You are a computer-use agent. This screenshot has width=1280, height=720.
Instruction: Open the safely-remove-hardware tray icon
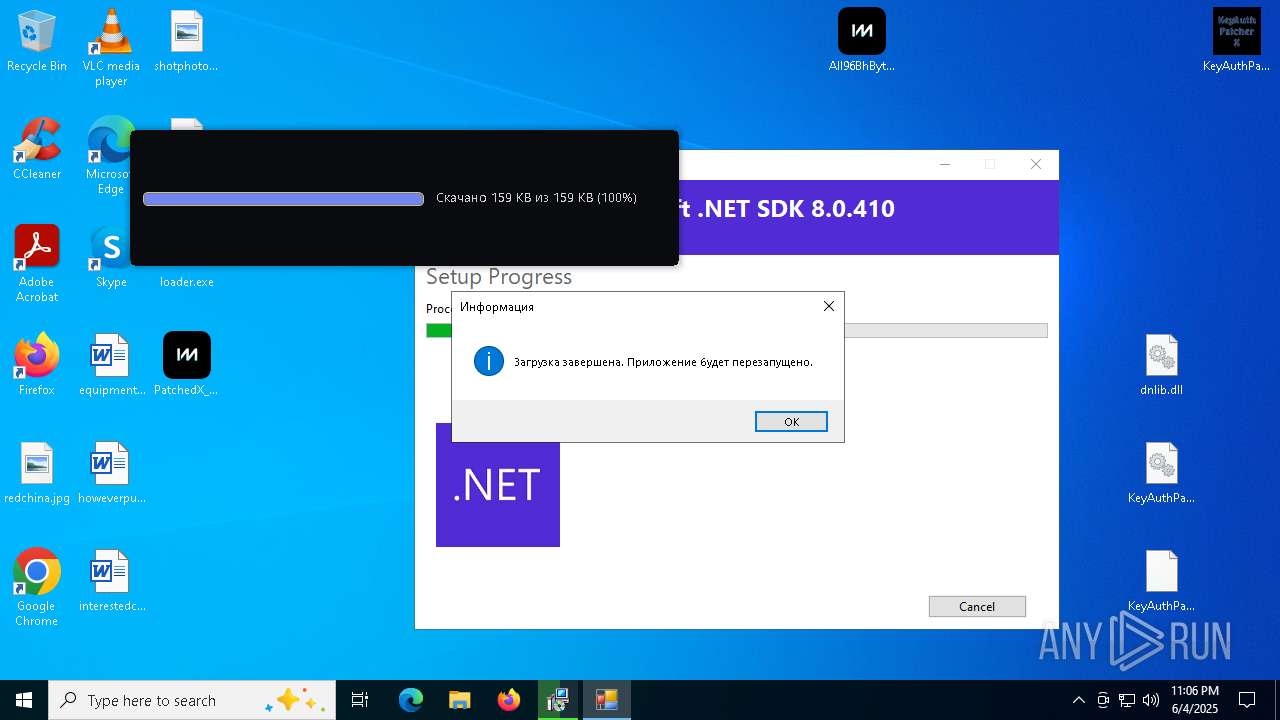pyautogui.click(x=1103, y=700)
